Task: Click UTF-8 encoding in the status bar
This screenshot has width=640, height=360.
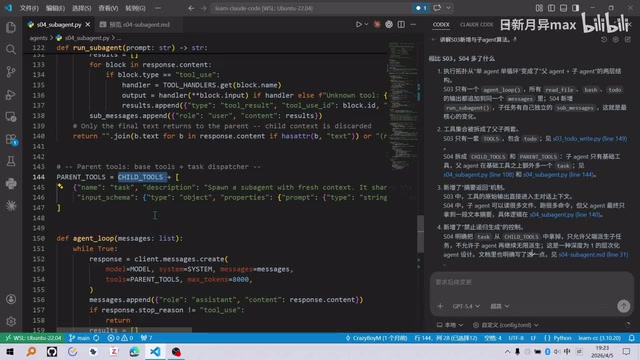Action: click(x=516, y=338)
